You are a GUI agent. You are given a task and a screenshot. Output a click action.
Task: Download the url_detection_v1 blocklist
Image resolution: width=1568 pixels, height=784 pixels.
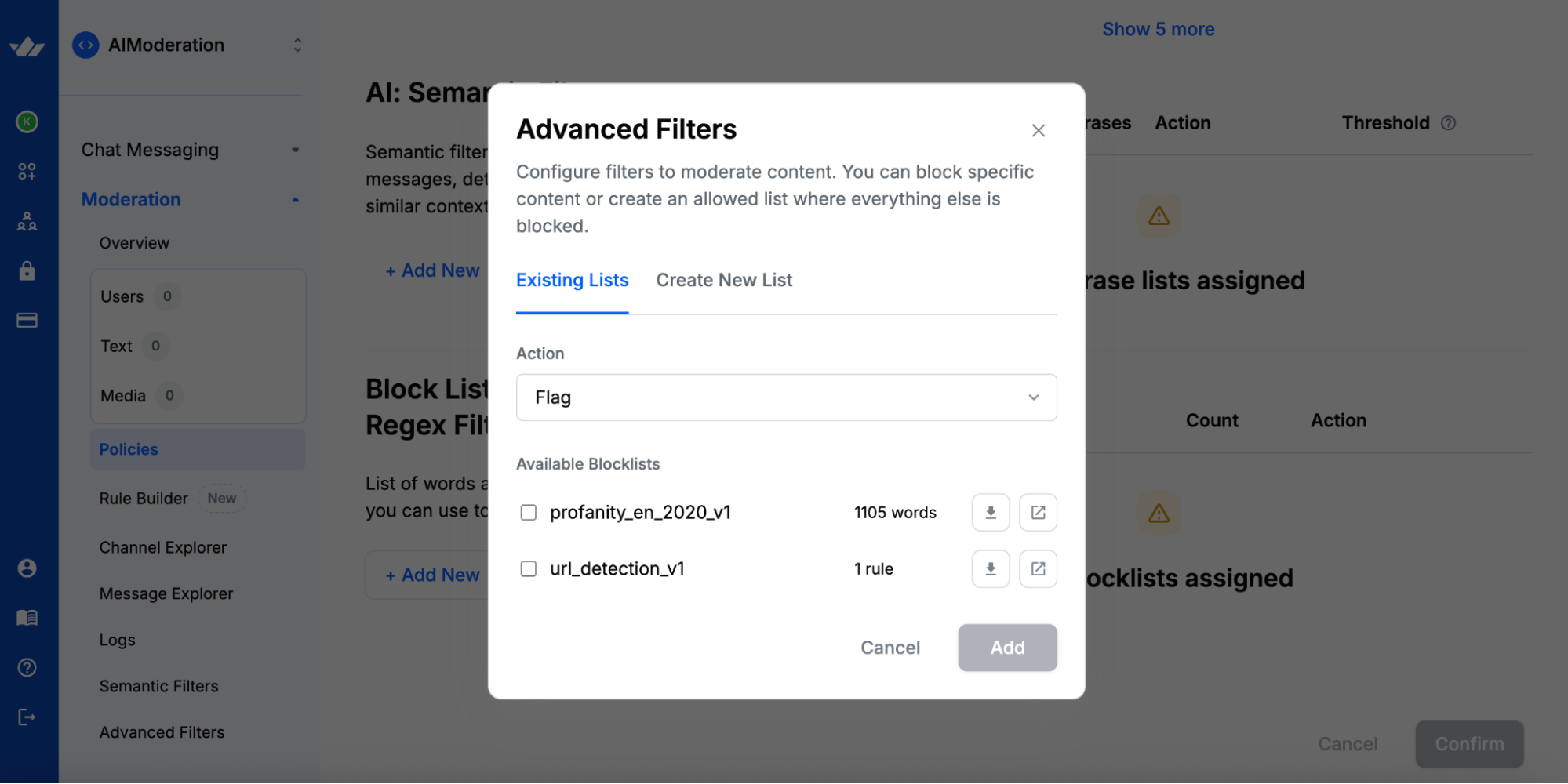point(990,568)
